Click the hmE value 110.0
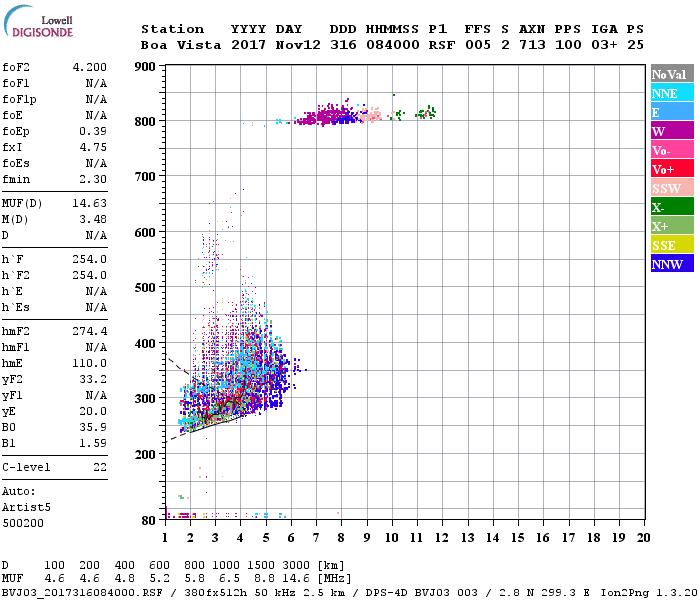 (x=90, y=363)
